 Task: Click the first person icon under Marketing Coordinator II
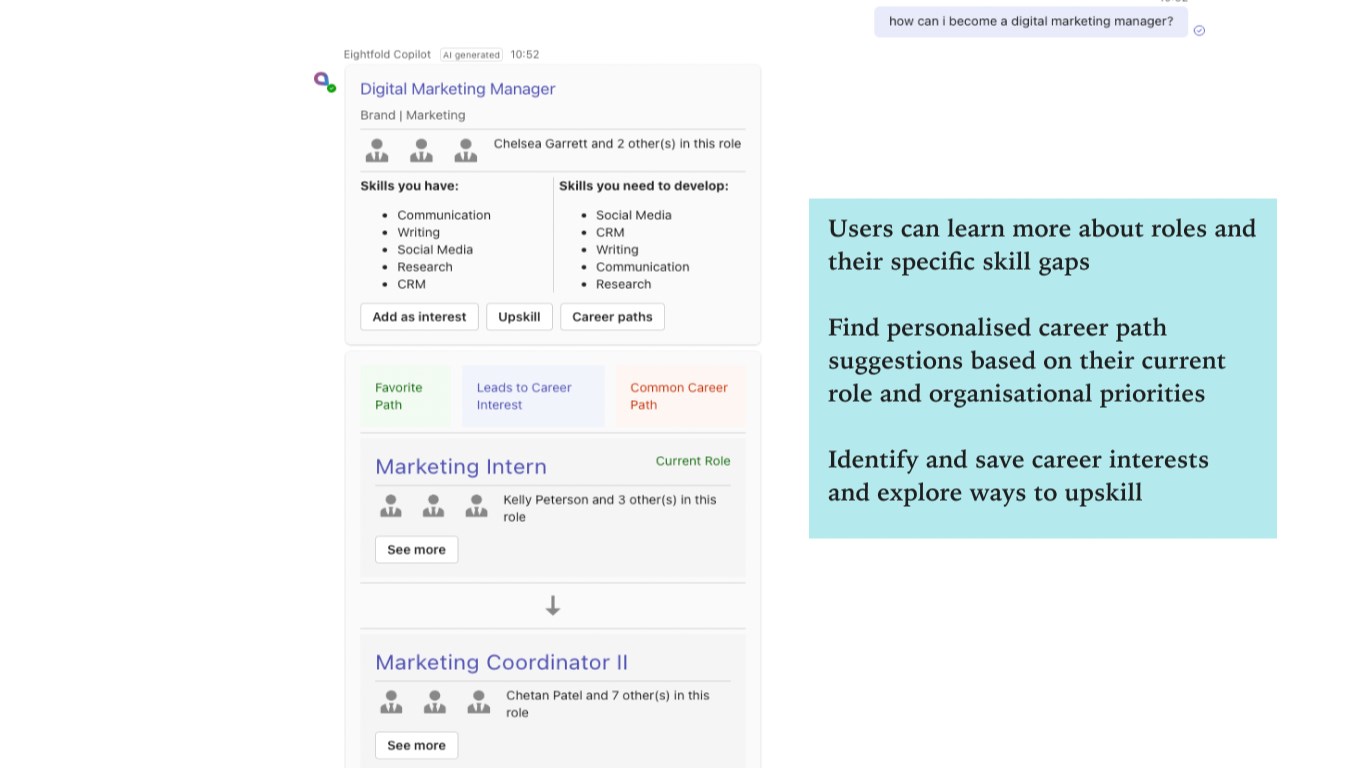click(x=391, y=702)
